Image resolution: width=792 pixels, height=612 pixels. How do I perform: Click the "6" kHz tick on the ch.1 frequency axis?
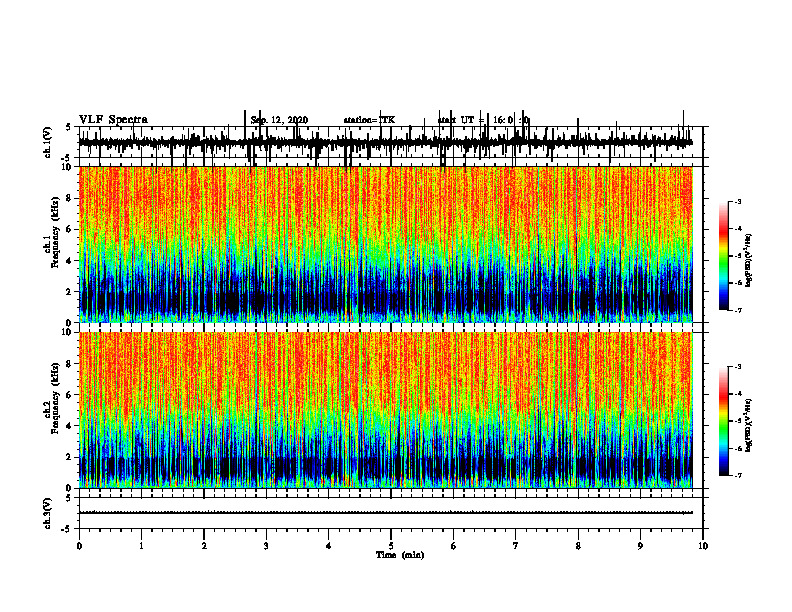coord(69,230)
